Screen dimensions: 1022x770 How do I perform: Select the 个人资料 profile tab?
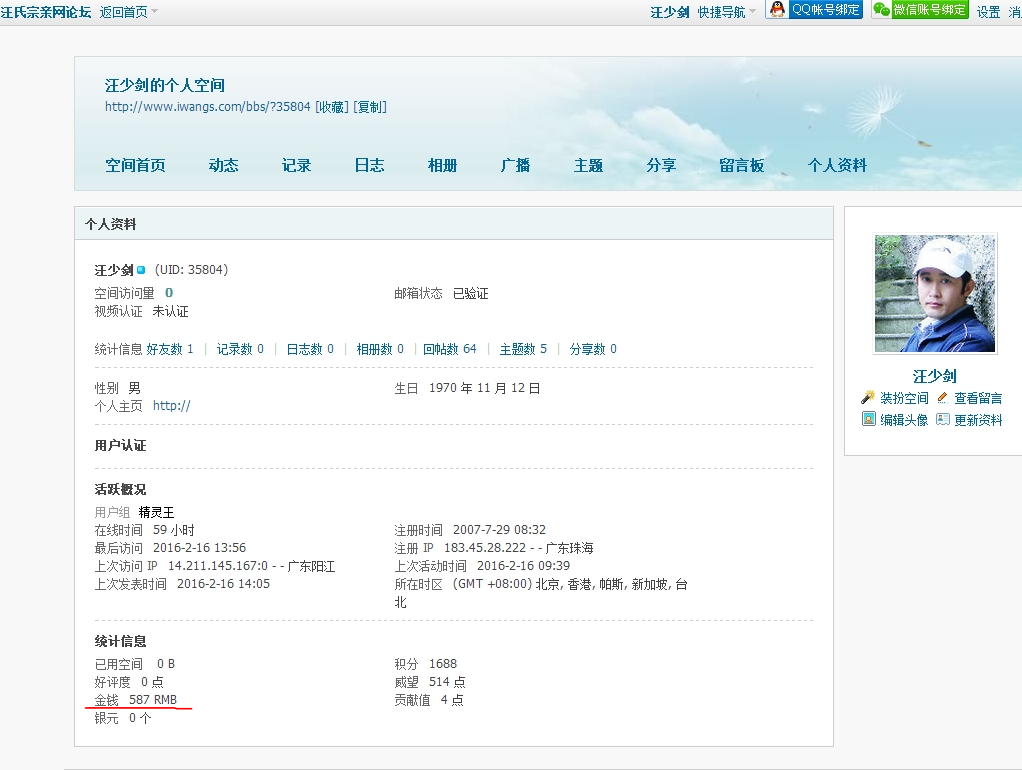tap(837, 166)
